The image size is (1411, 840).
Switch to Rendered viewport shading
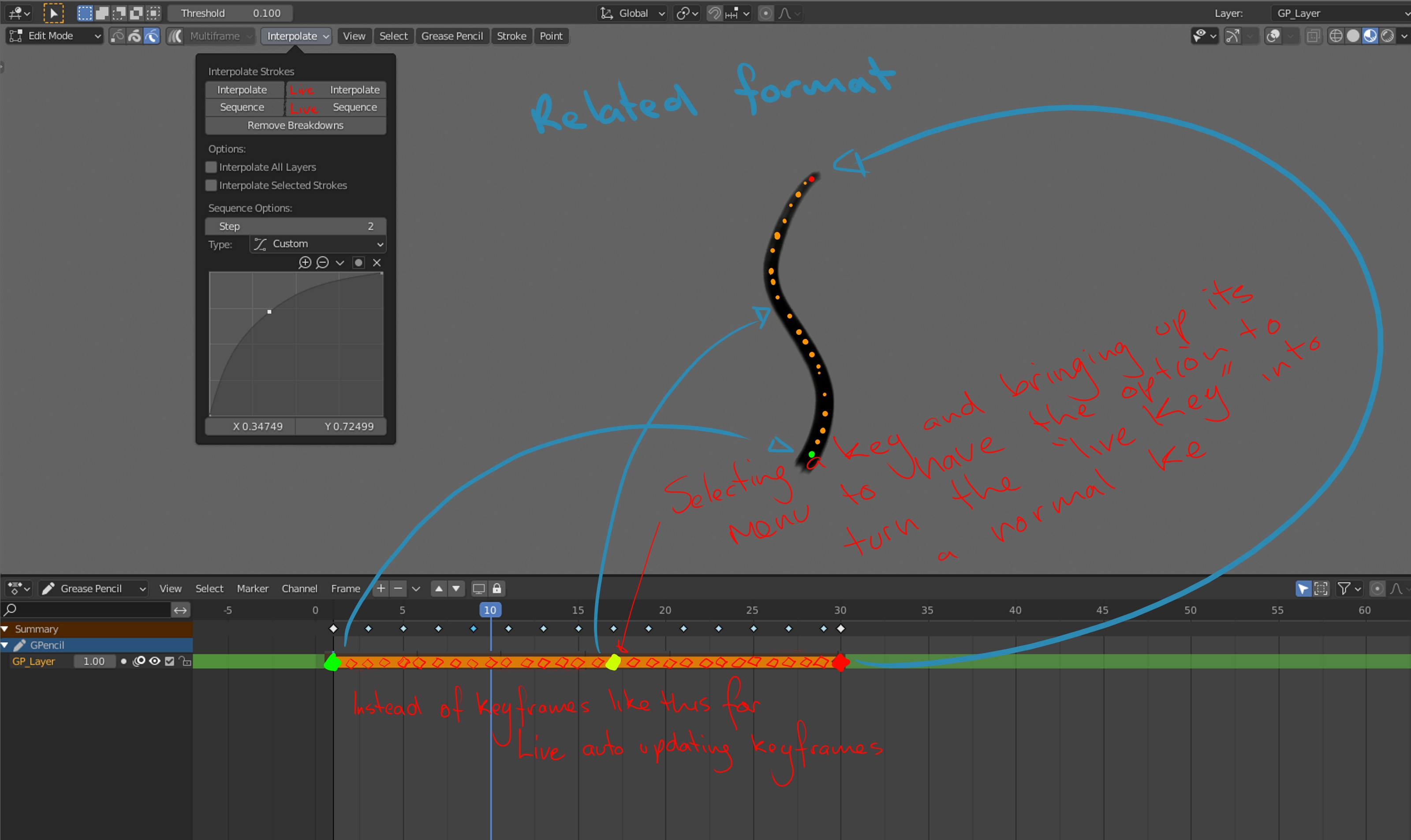pyautogui.click(x=1388, y=36)
